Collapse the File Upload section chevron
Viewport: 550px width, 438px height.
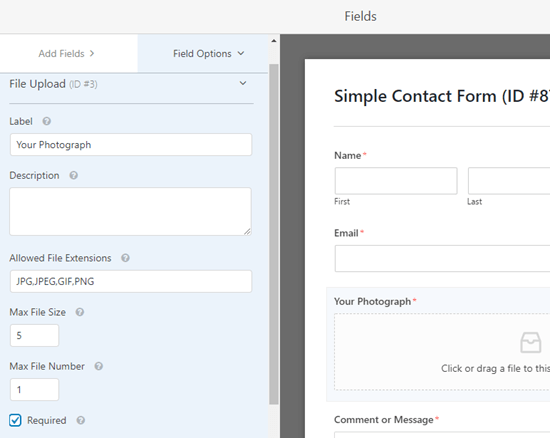pos(243,83)
